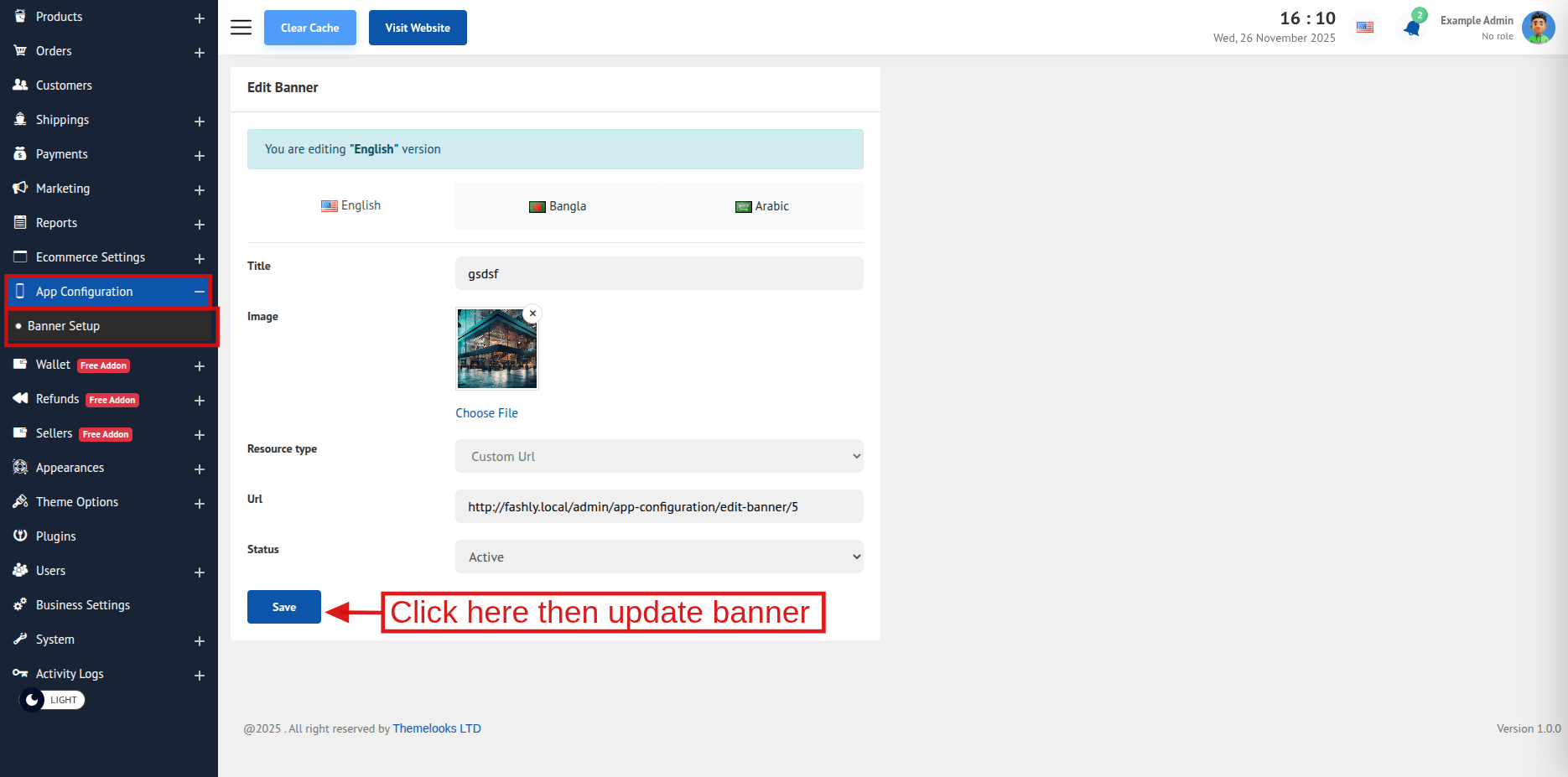Click the hamburger menu icon

click(x=241, y=28)
